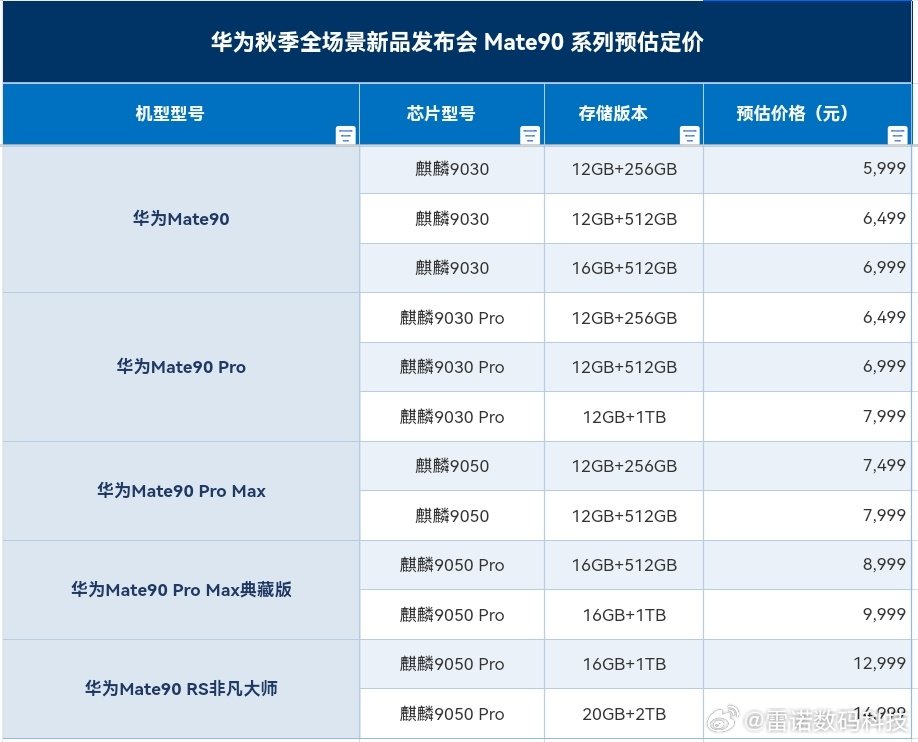Click 麒麟9050 Pro in the 9,999 row
This screenshot has width=918, height=742.
point(452,615)
